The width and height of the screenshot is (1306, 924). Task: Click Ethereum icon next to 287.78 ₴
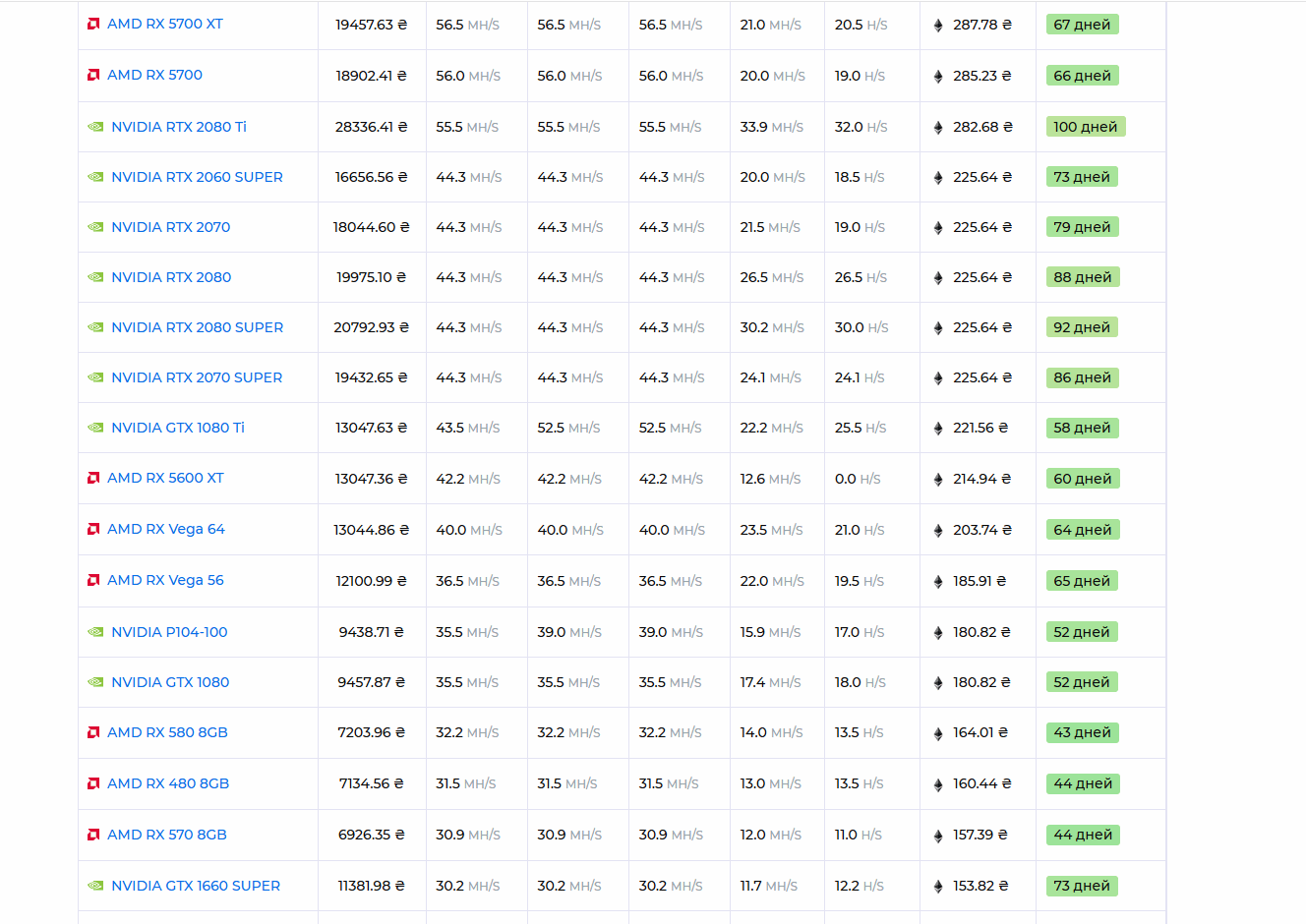[938, 26]
